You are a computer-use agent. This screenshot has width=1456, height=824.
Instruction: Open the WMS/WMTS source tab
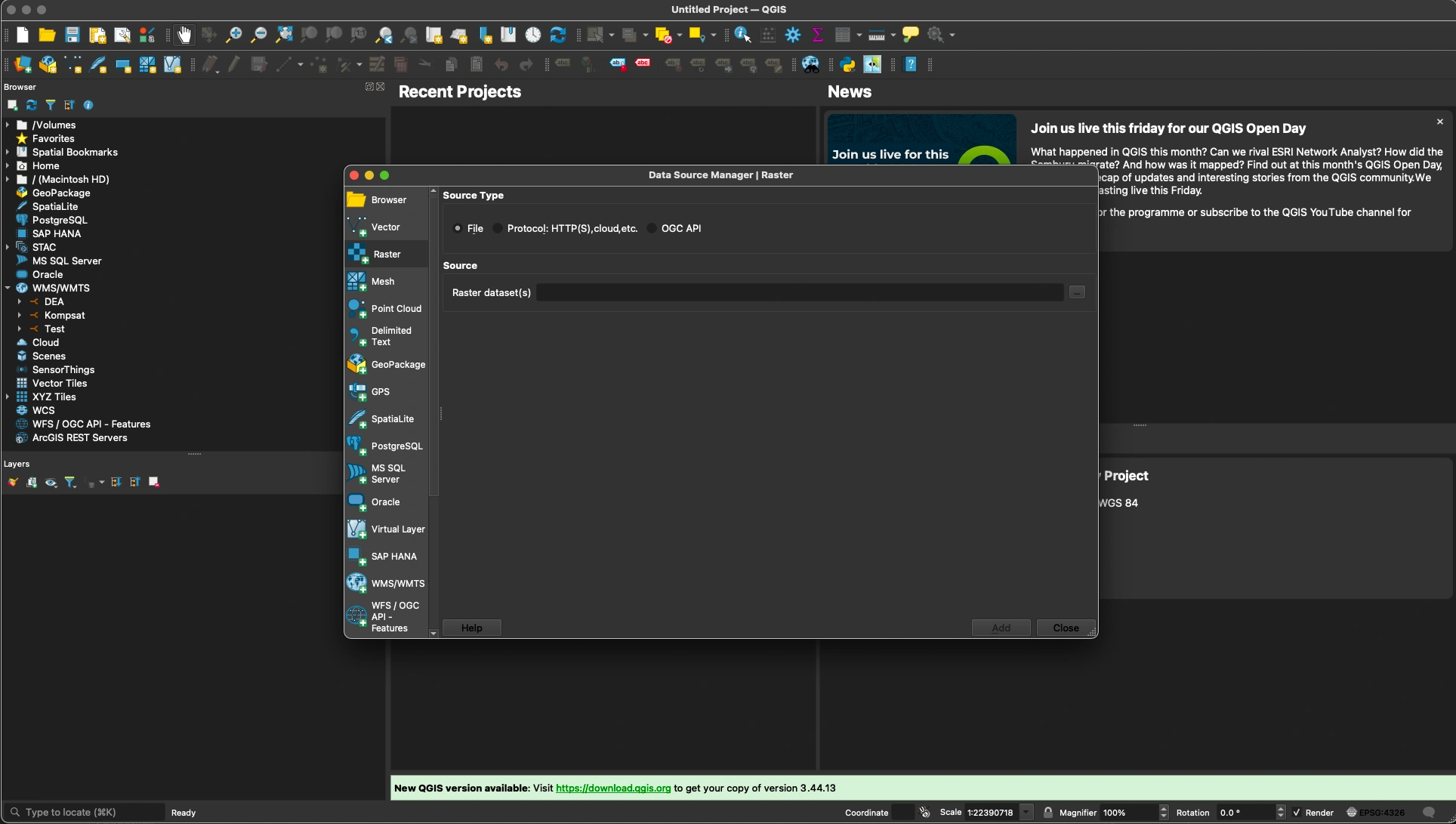387,584
